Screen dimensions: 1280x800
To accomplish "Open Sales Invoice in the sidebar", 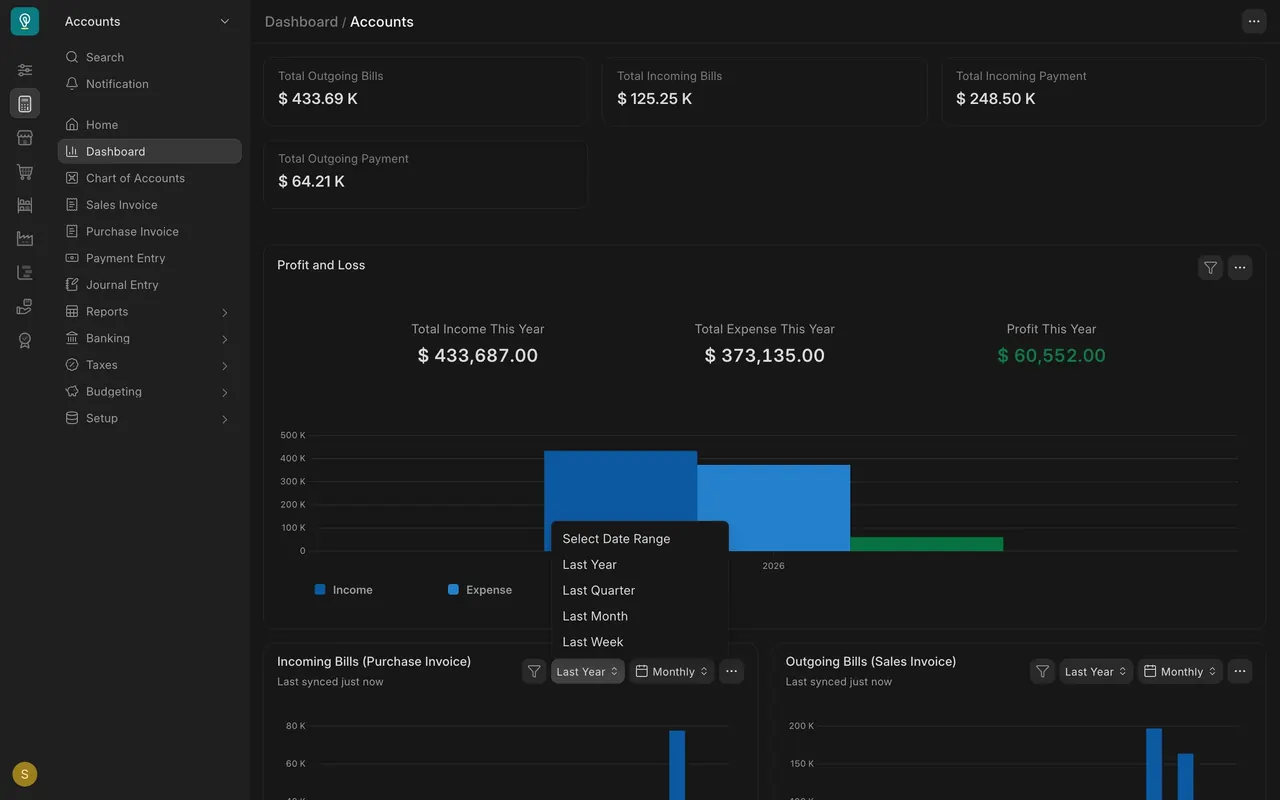I will (149, 205).
